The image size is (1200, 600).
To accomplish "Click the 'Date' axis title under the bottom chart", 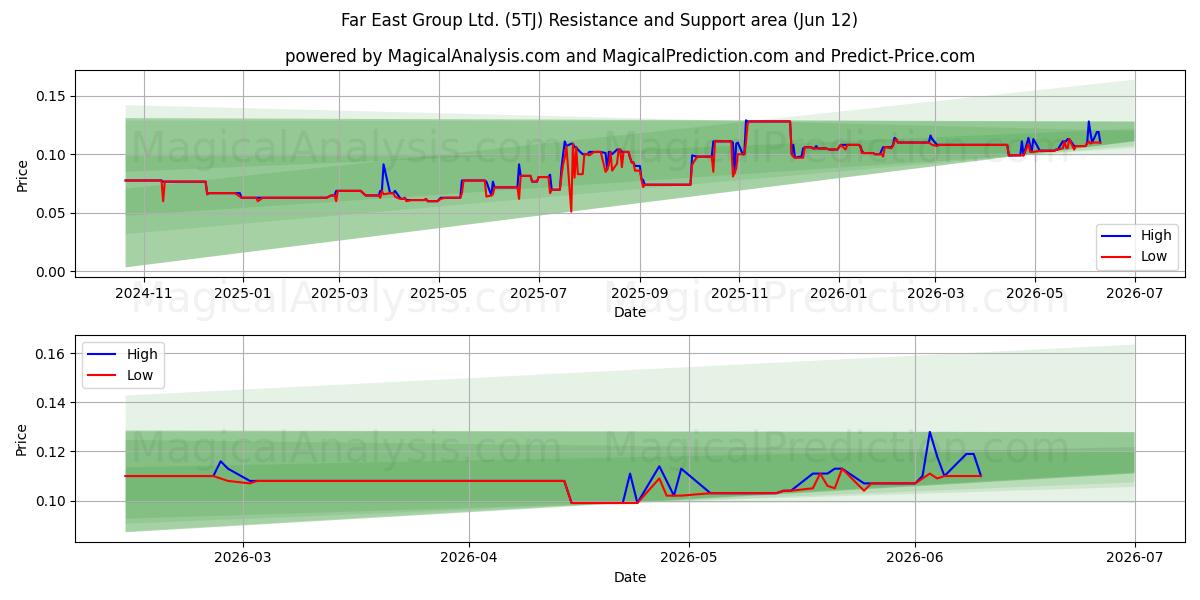I will pyautogui.click(x=630, y=577).
